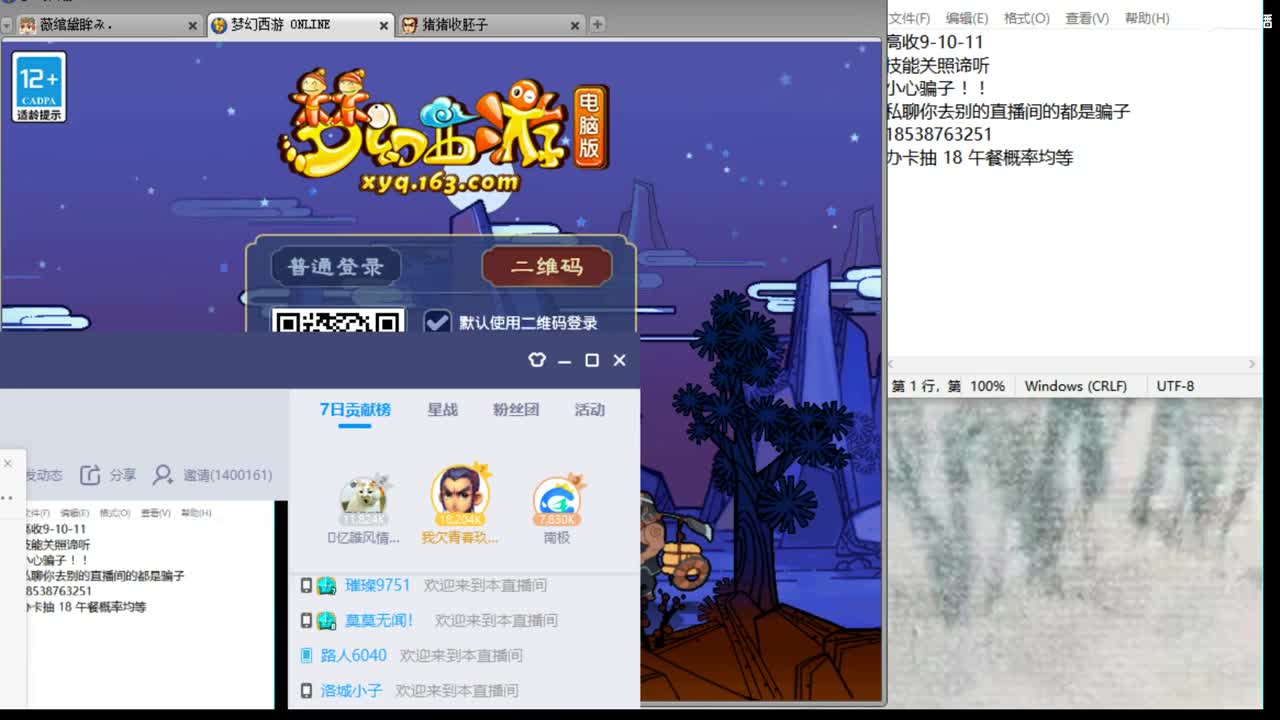Open the 南极 contributor avatar

tap(558, 499)
